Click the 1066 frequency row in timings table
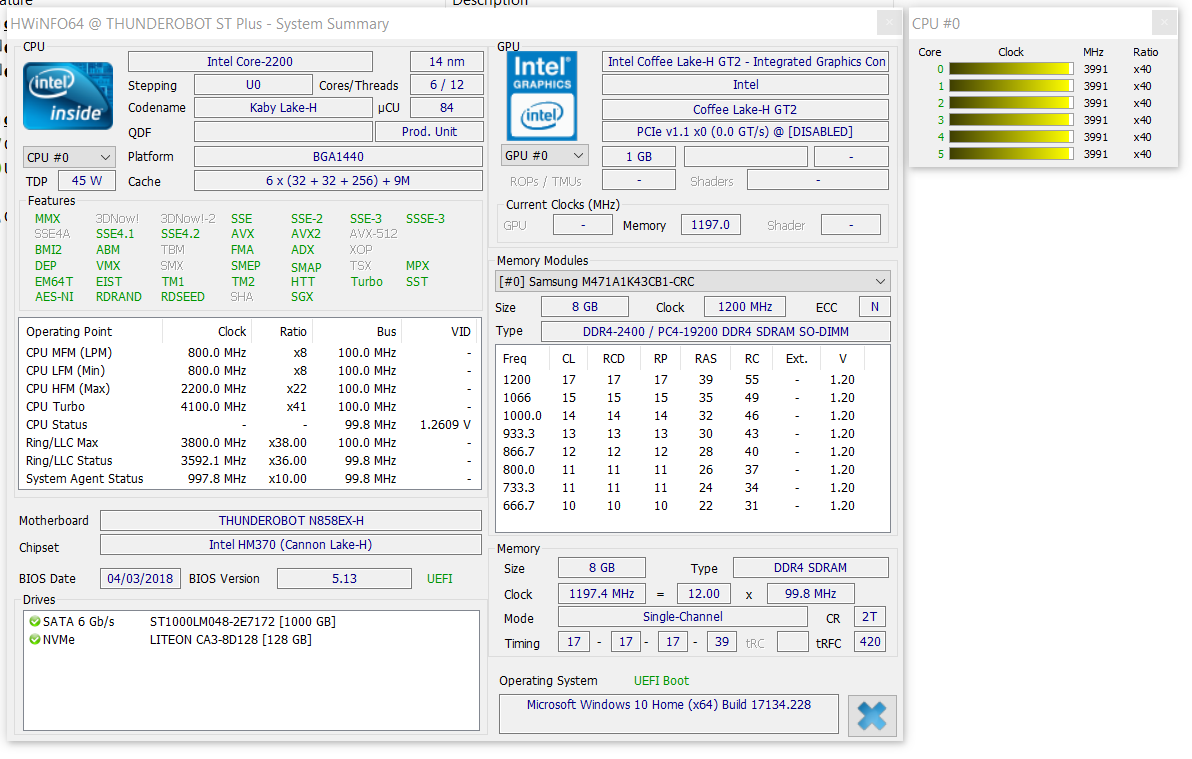The height and width of the screenshot is (759, 1192). 693,398
